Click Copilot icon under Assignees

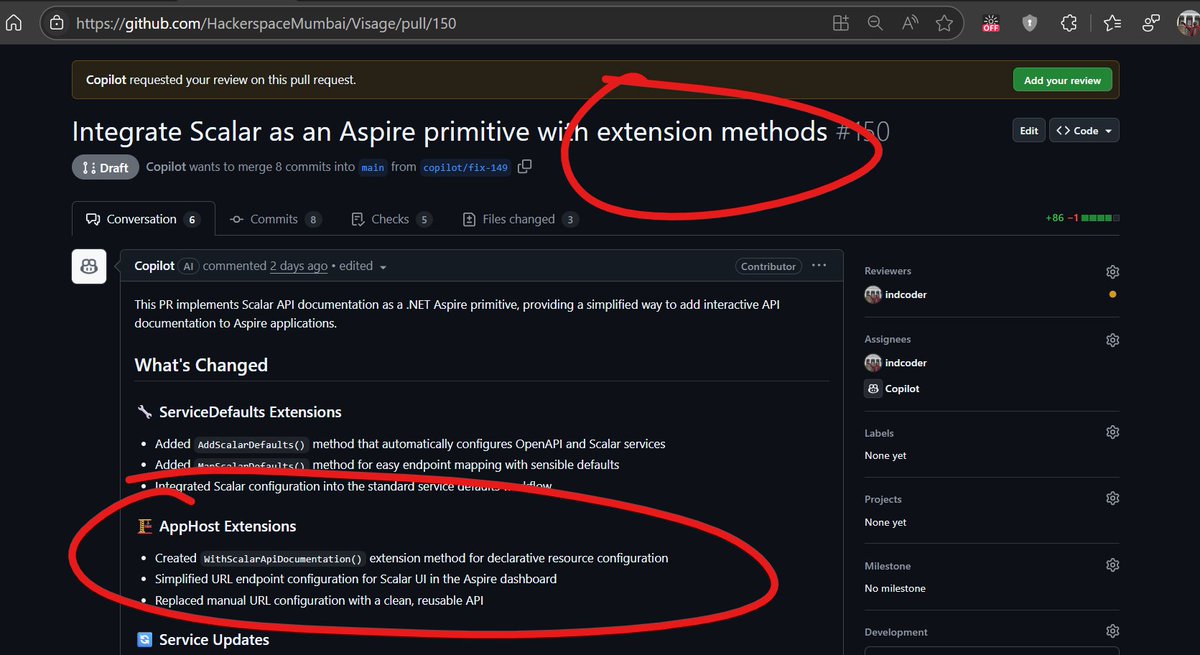click(x=872, y=388)
